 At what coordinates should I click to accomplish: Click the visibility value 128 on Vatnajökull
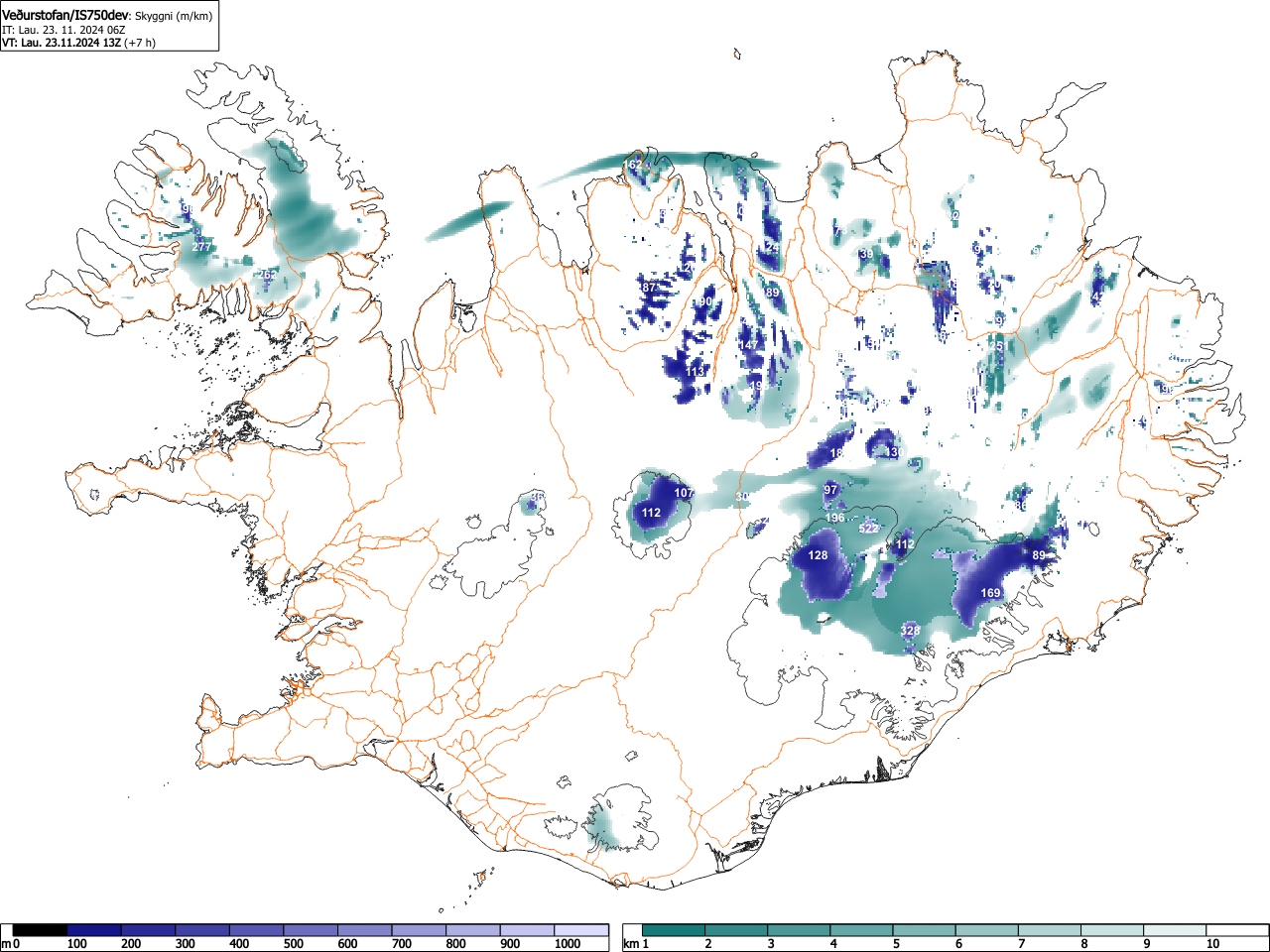click(x=818, y=555)
